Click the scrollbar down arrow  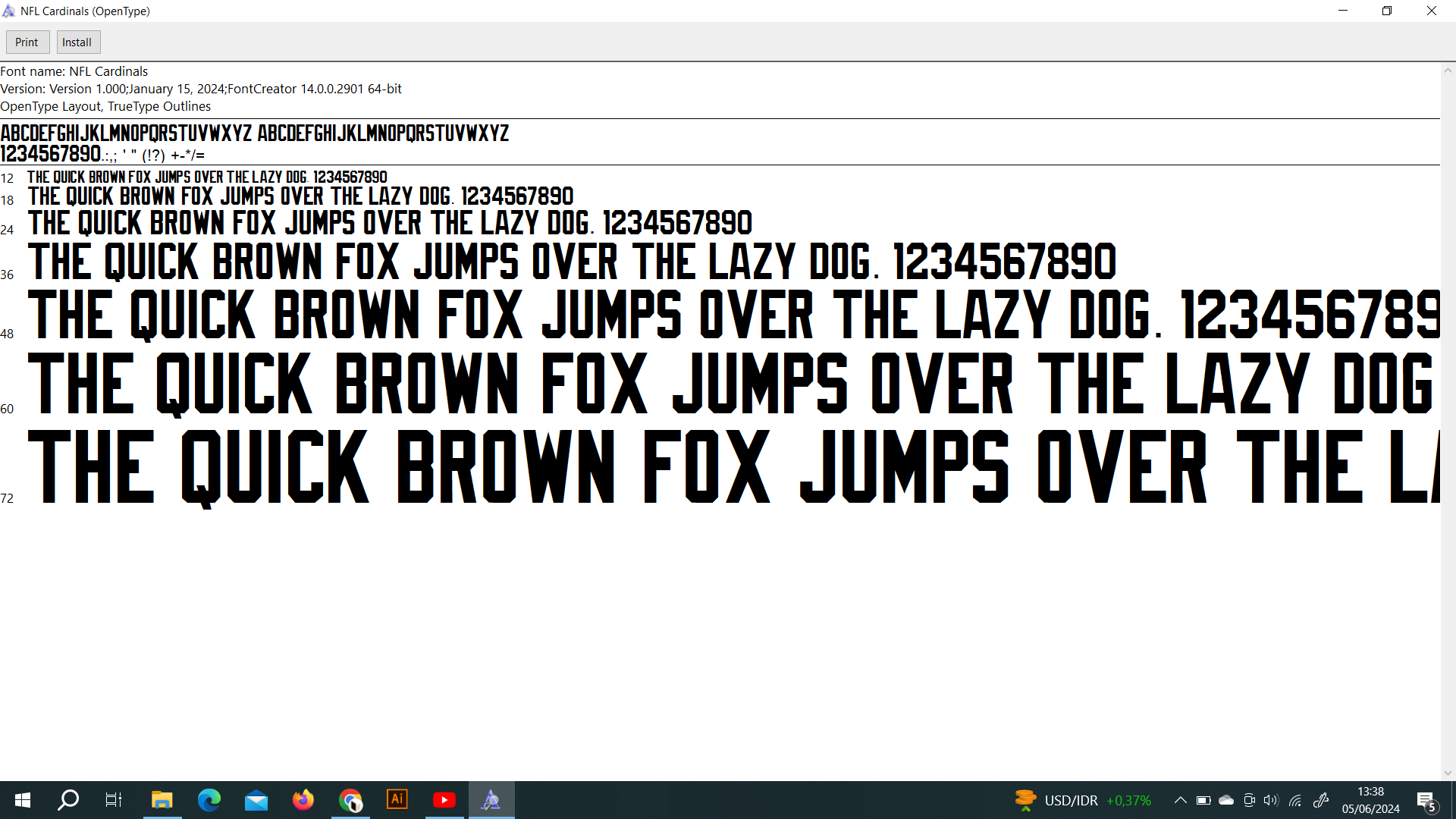tap(1448, 773)
